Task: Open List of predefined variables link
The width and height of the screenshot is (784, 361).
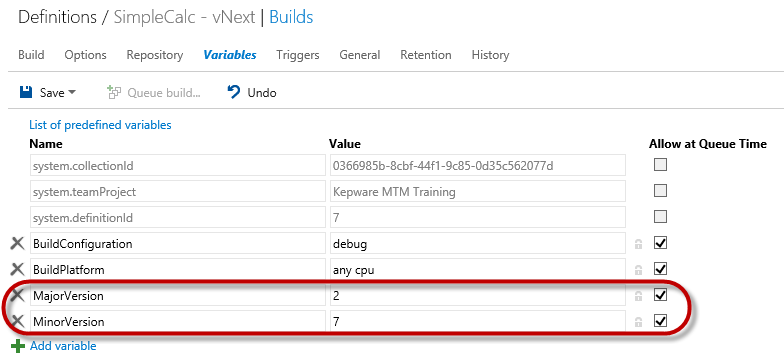Action: (x=100, y=124)
